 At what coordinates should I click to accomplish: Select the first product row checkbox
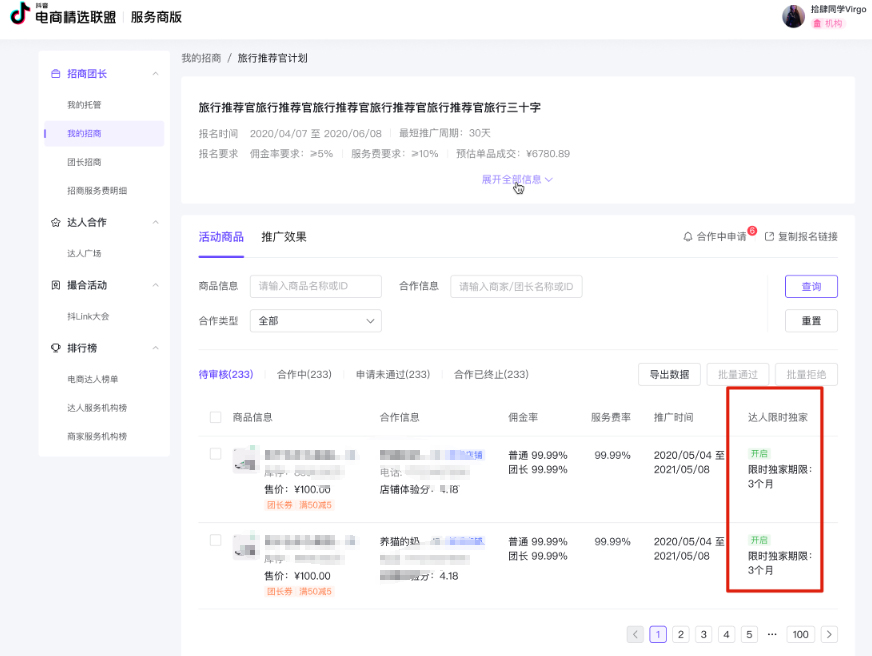click(x=216, y=454)
